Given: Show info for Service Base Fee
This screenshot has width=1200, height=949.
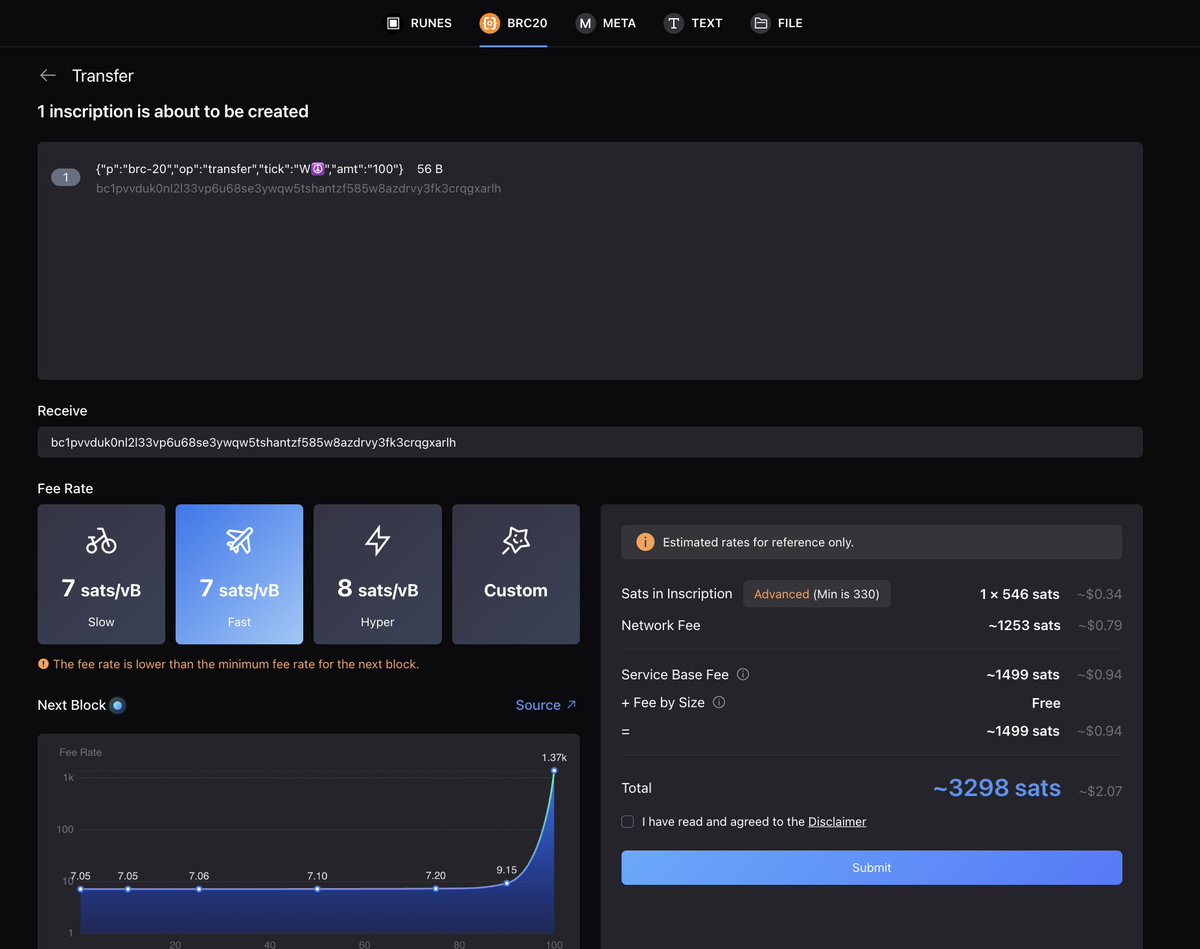Looking at the screenshot, I should [x=743, y=674].
